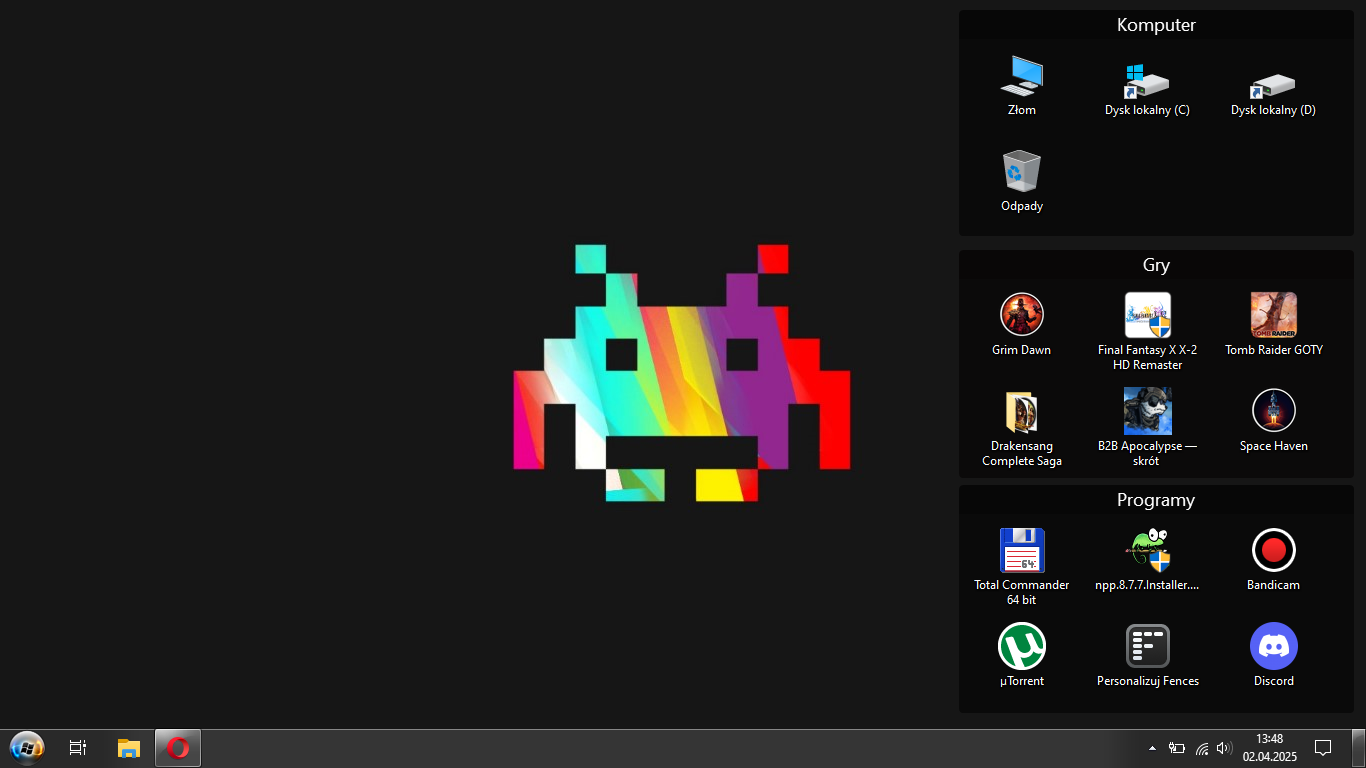Click the Show desktop strip
This screenshot has width=1366, height=768.
click(x=1358, y=748)
